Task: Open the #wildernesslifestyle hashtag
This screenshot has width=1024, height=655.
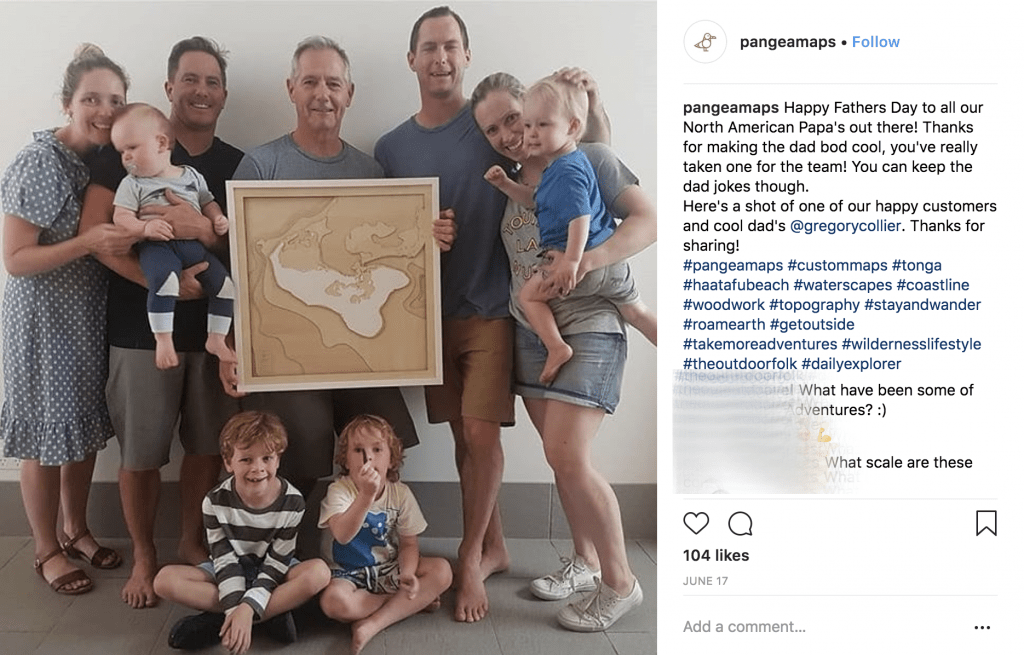Action: pyautogui.click(x=911, y=343)
